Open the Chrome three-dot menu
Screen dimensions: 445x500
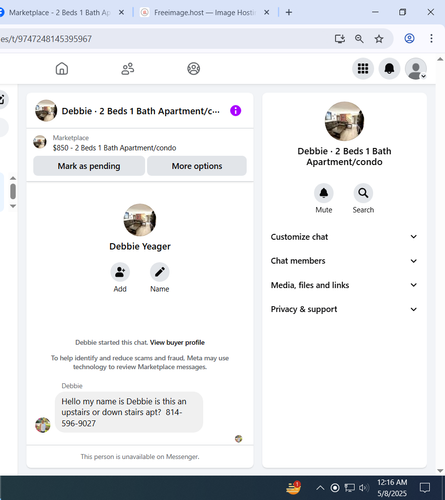431,39
